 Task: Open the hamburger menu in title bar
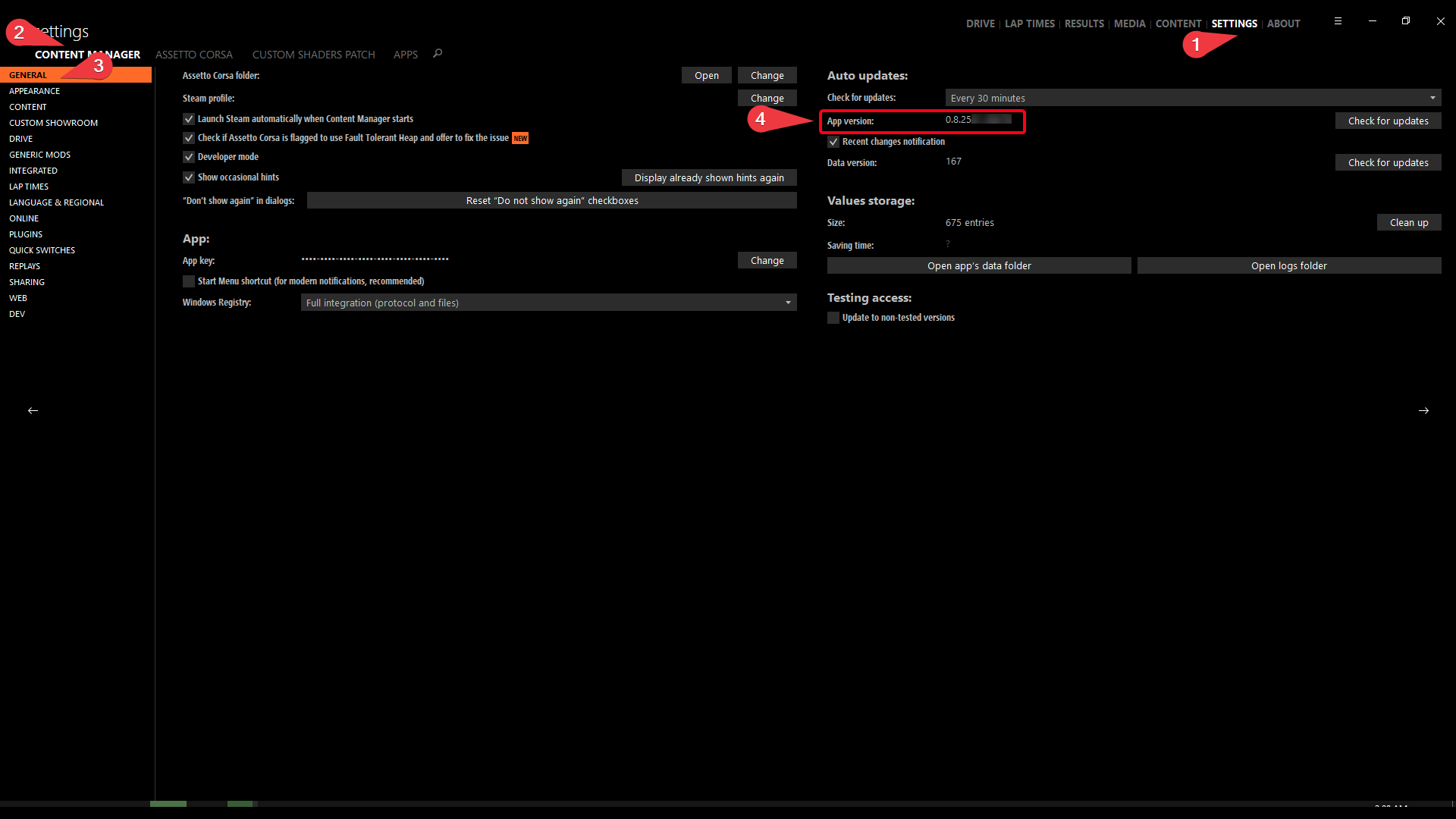pyautogui.click(x=1338, y=21)
